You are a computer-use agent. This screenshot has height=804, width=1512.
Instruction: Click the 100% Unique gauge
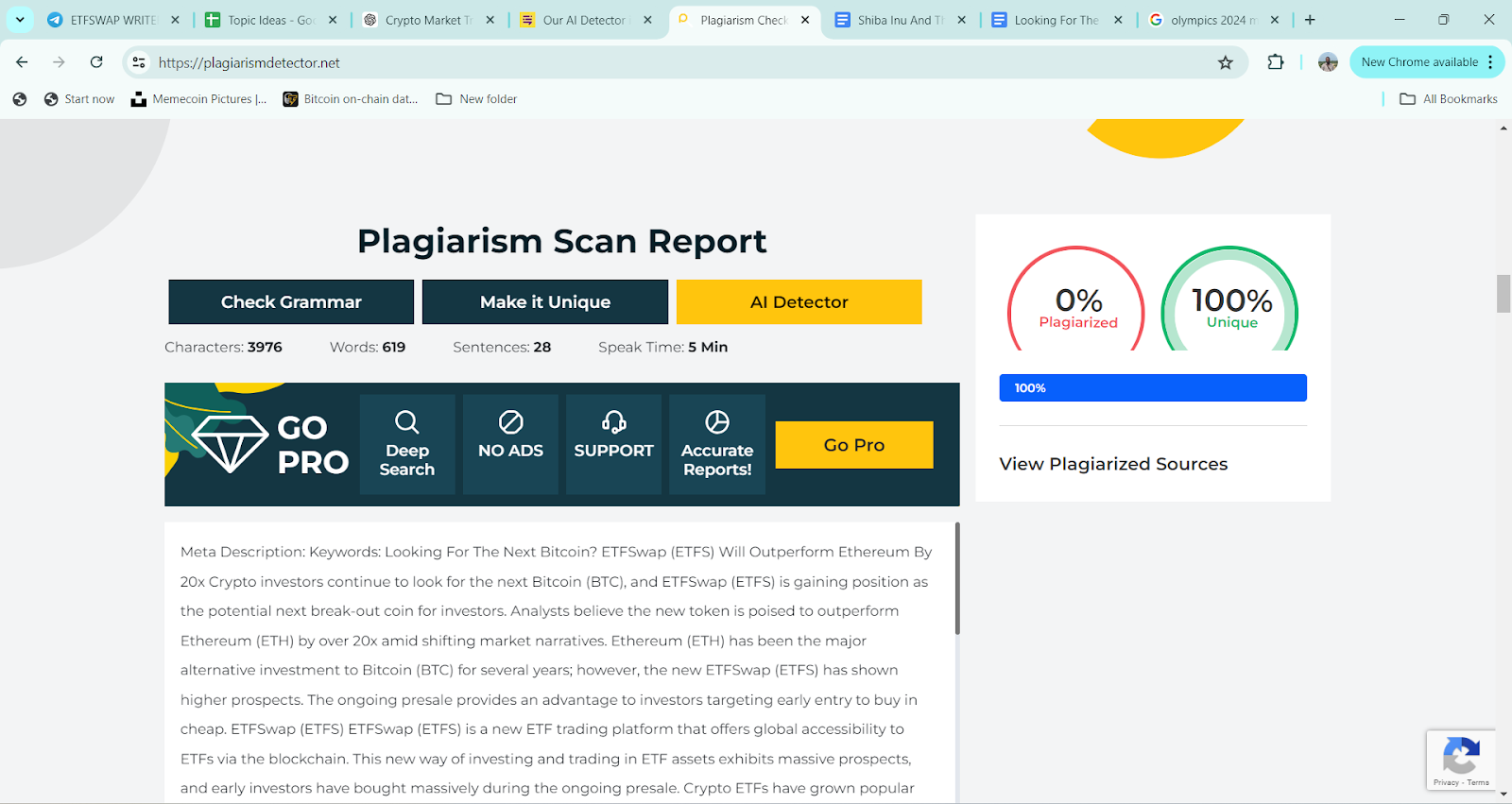point(1230,299)
